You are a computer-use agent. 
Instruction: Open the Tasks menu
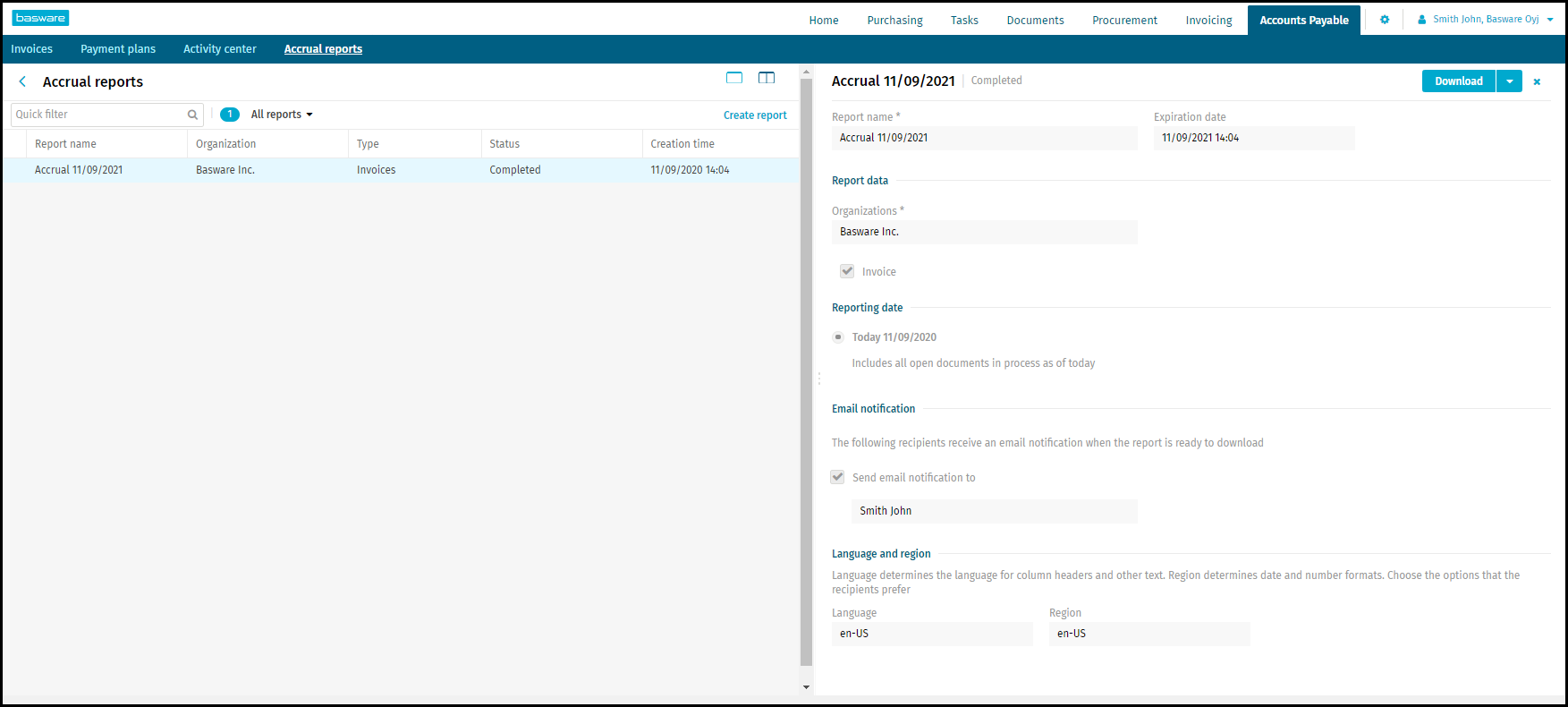coord(964,20)
